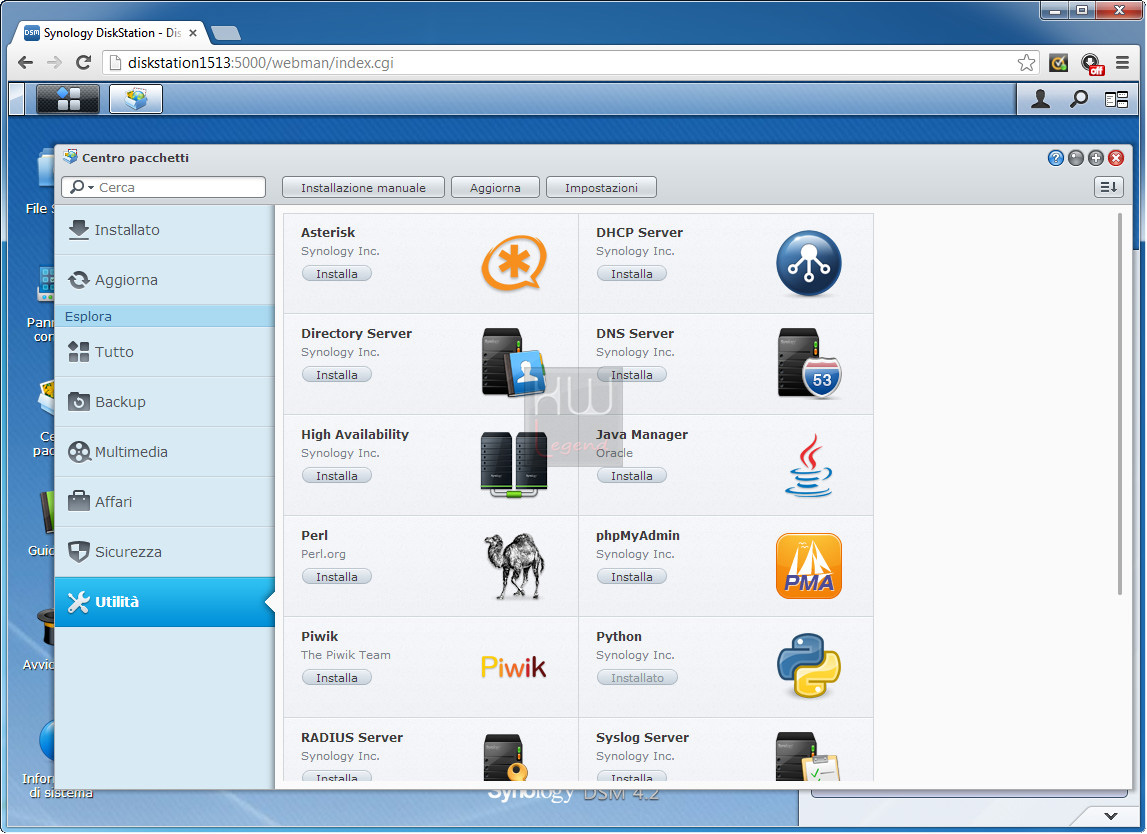Image resolution: width=1147 pixels, height=834 pixels.
Task: Select the Affari category
Action: click(x=165, y=502)
